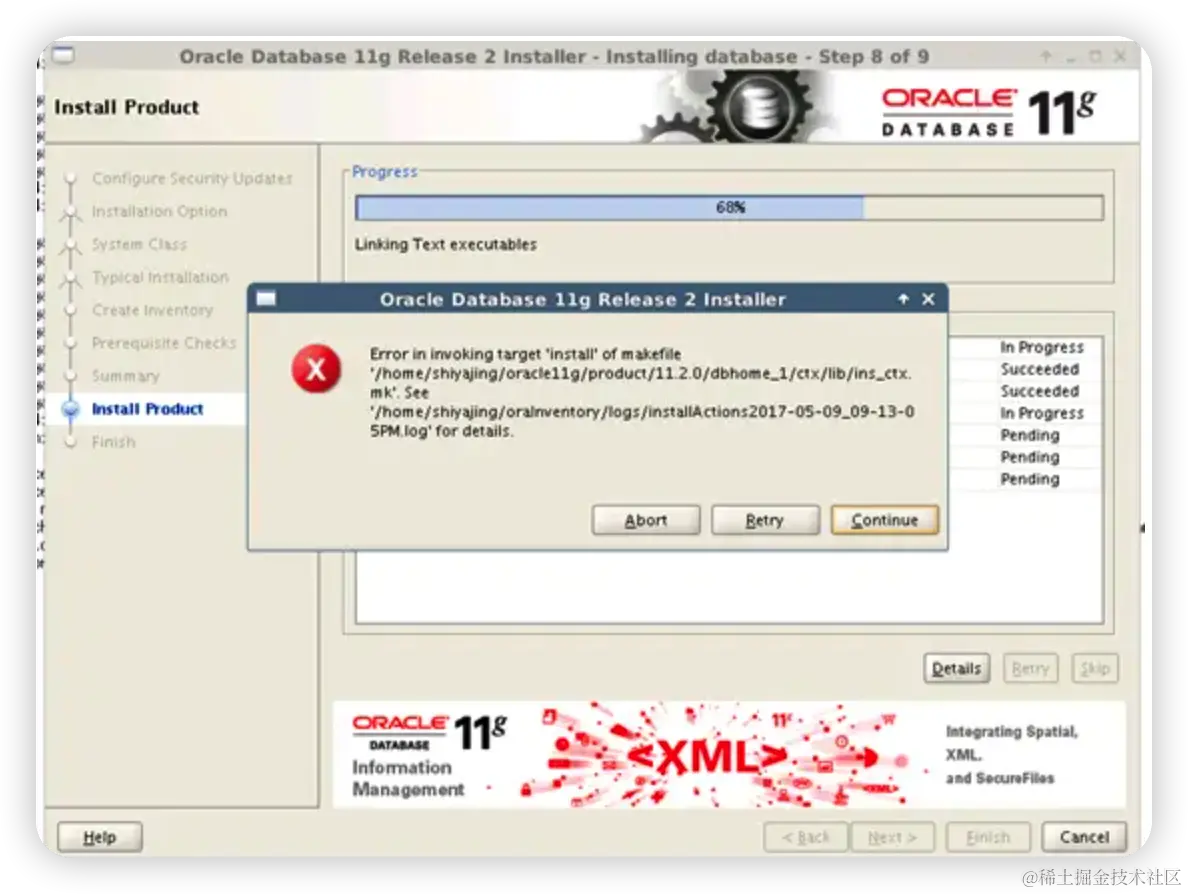
Task: Click Retry in the error dialog
Action: coord(764,520)
